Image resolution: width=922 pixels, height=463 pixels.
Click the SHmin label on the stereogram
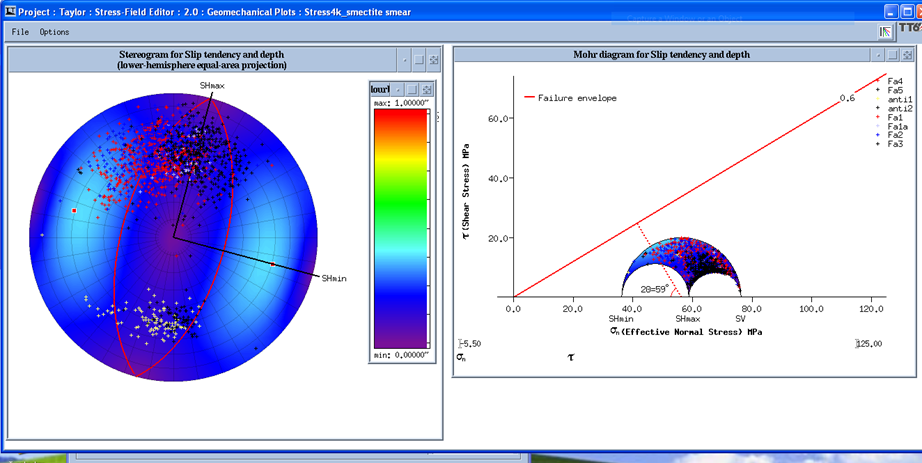334,278
